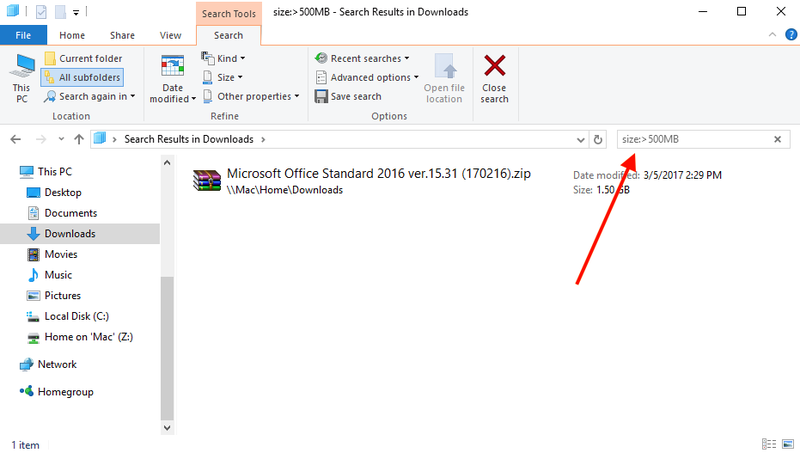Open the Size filter dropdown
This screenshot has height=453, width=800.
(x=225, y=77)
